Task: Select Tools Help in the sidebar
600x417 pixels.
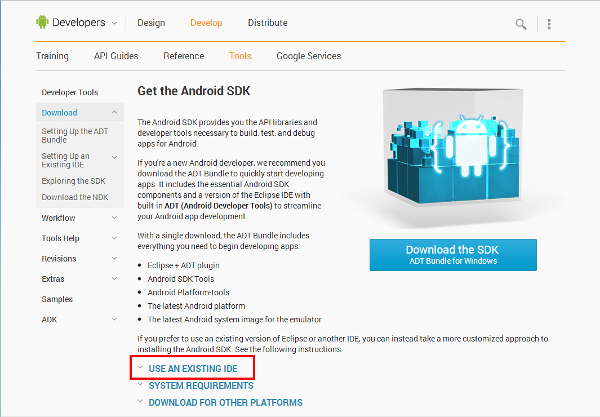Action: click(60, 238)
